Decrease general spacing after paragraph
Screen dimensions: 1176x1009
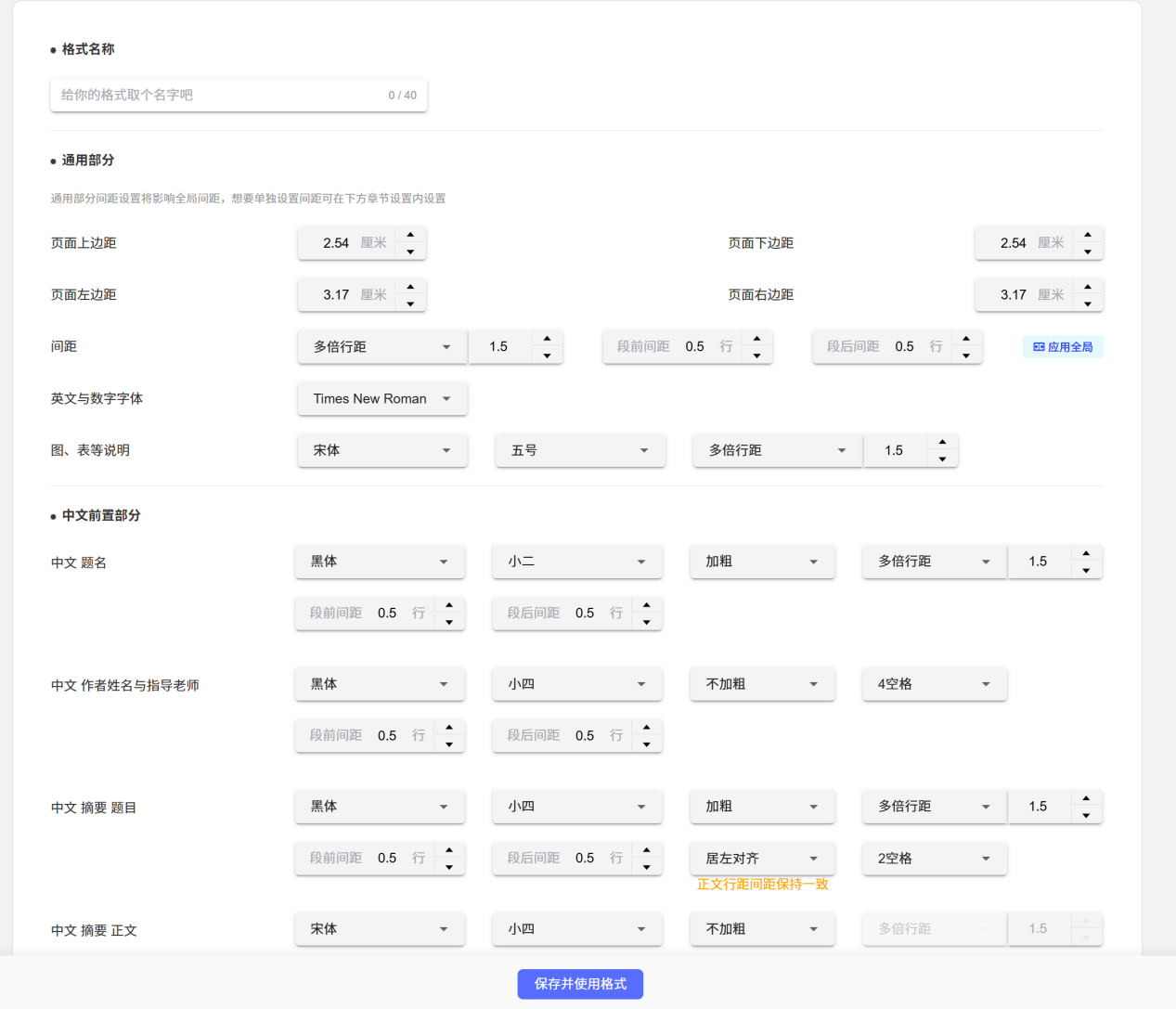click(x=966, y=356)
